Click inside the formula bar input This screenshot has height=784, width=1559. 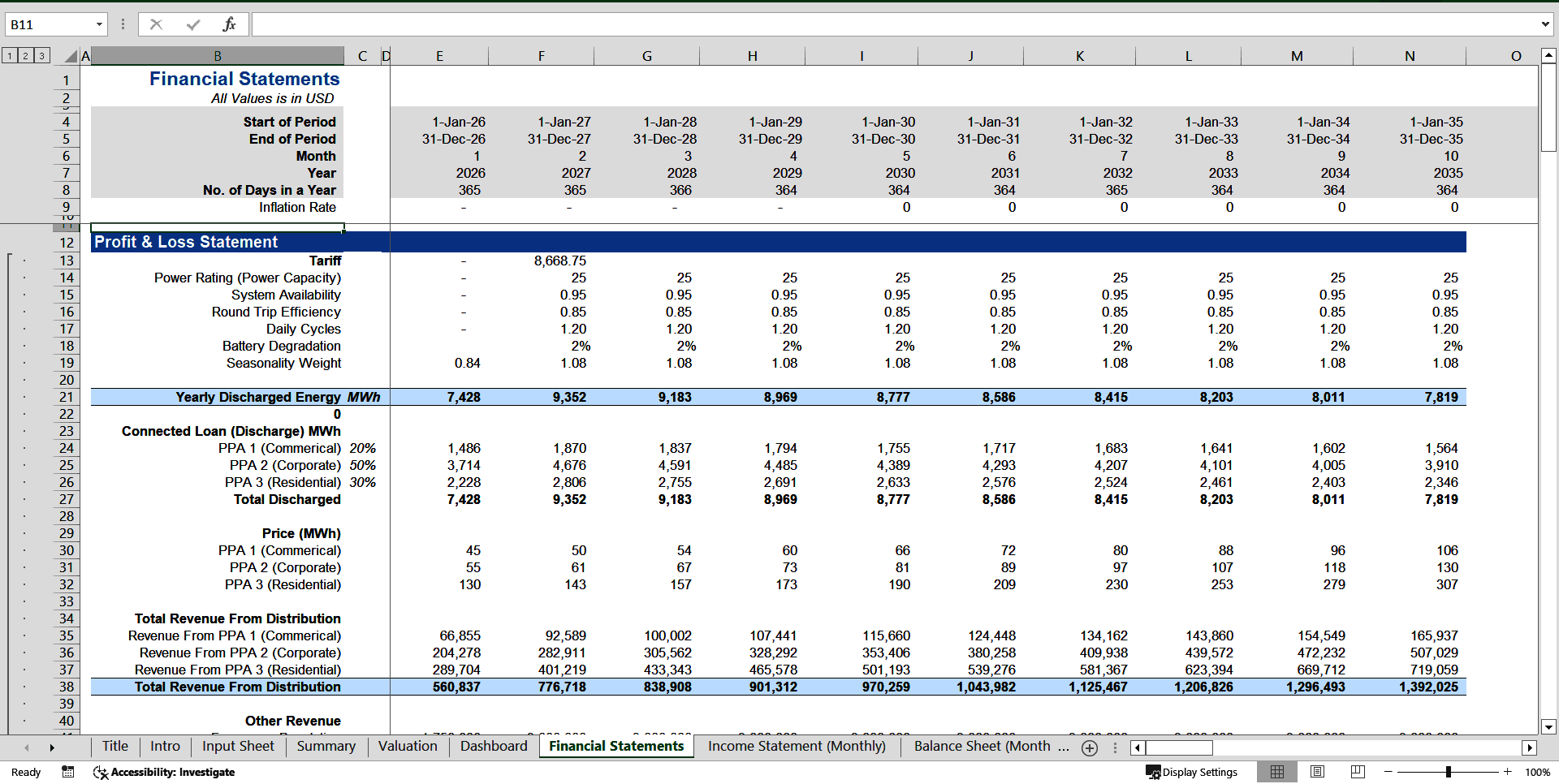(x=893, y=24)
